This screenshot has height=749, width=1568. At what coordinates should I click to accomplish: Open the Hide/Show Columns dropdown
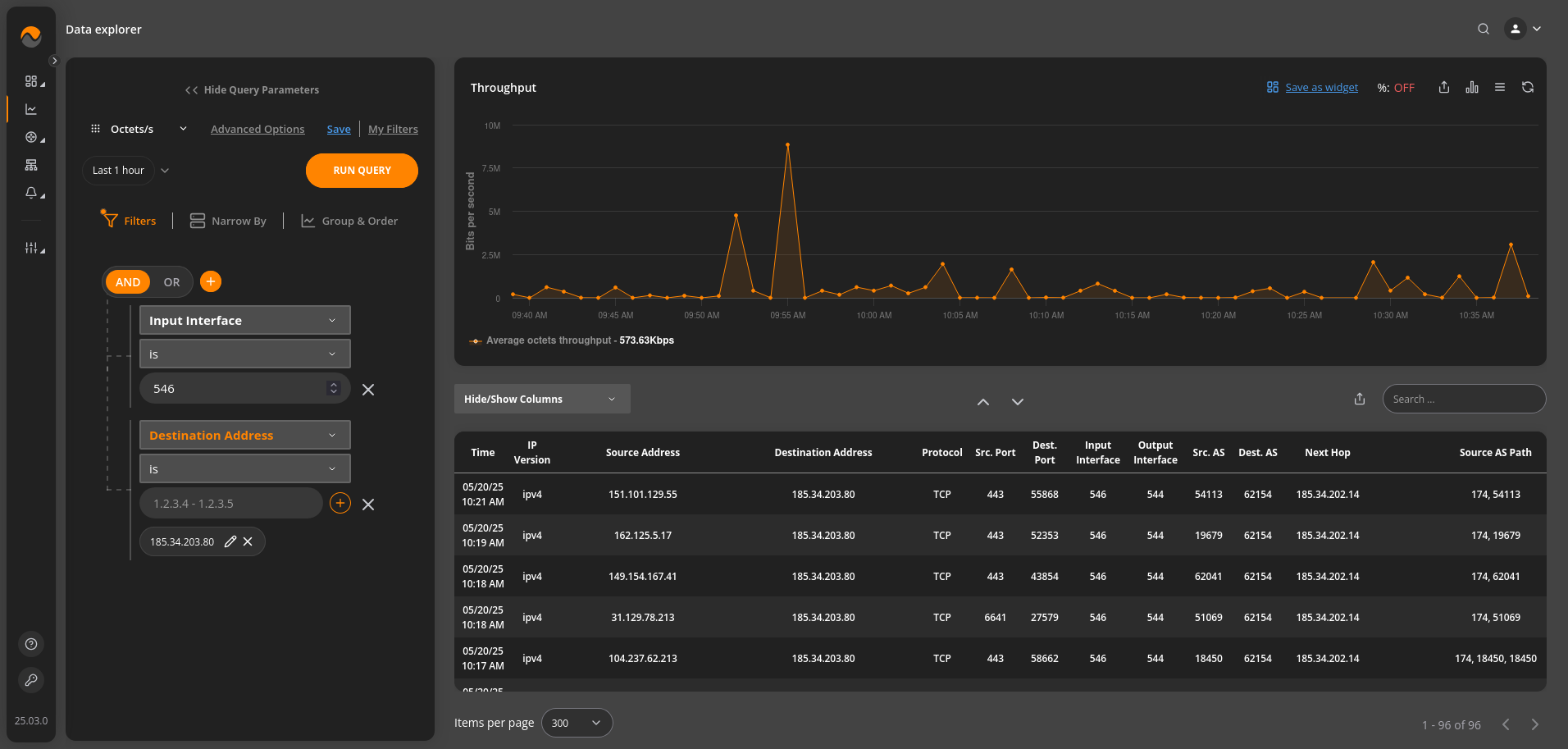tap(541, 399)
